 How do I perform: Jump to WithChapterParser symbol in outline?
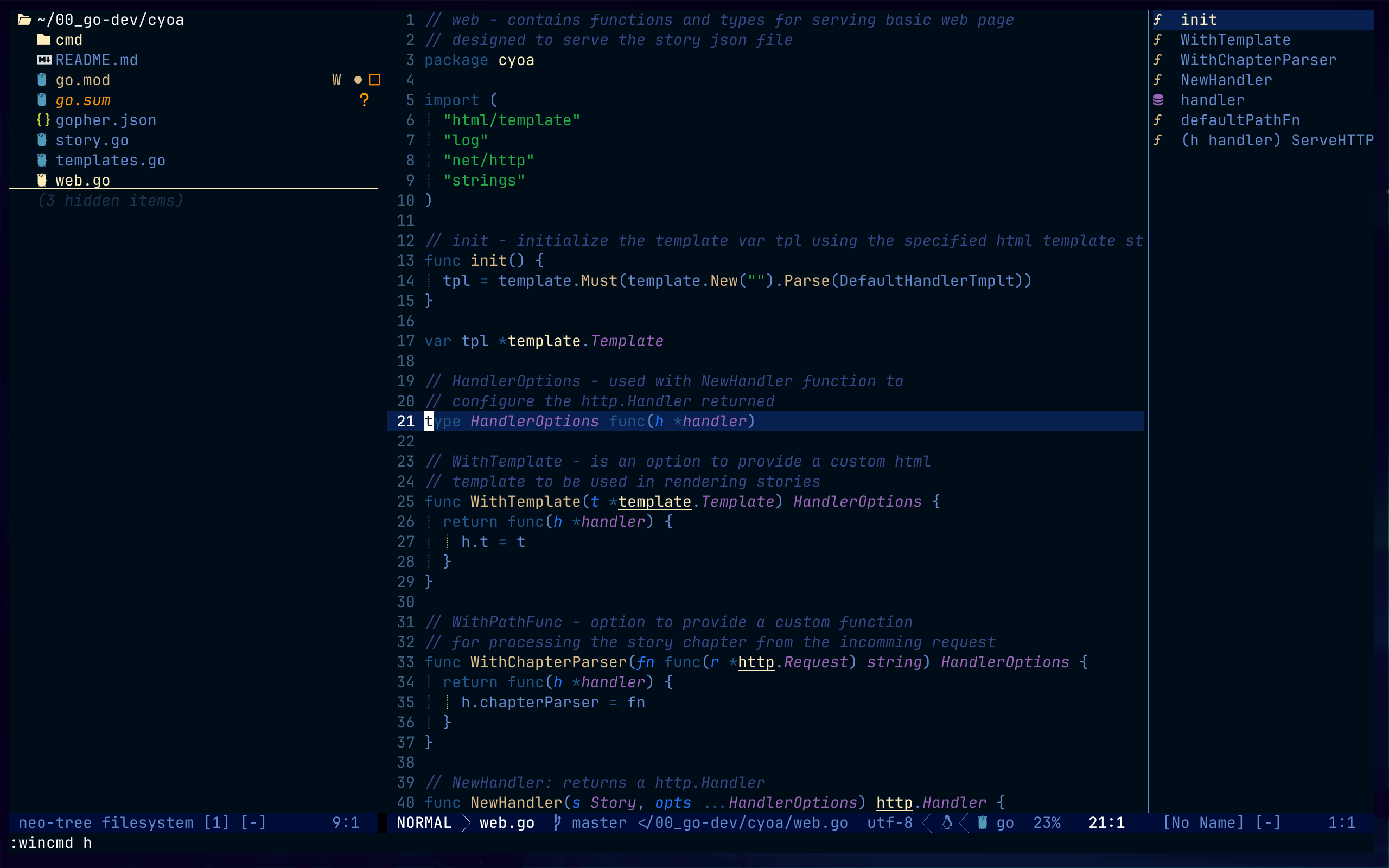coord(1258,60)
